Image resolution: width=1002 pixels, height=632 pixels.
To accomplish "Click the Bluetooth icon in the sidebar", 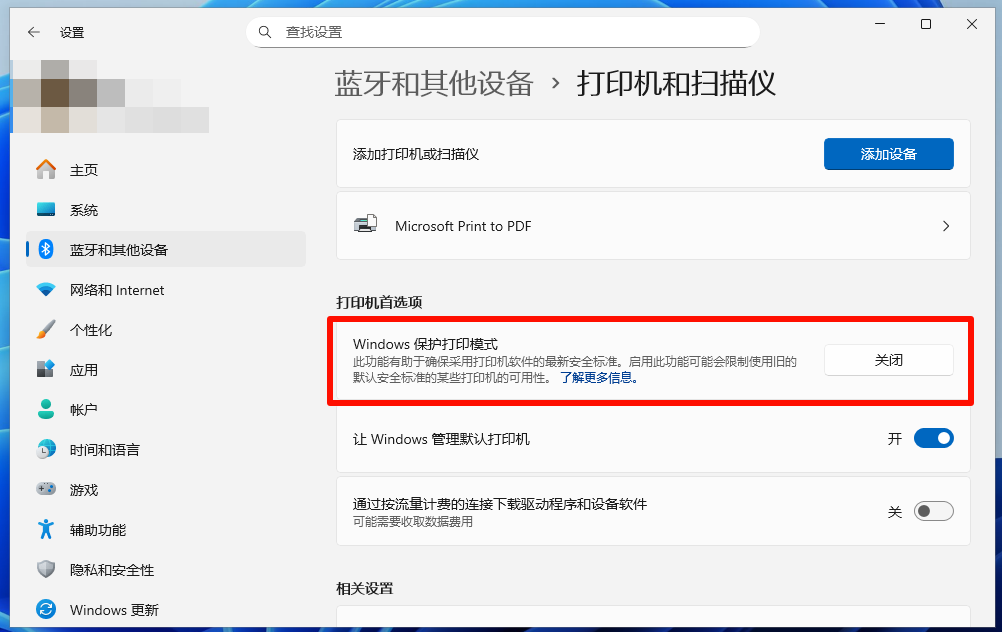I will point(46,249).
